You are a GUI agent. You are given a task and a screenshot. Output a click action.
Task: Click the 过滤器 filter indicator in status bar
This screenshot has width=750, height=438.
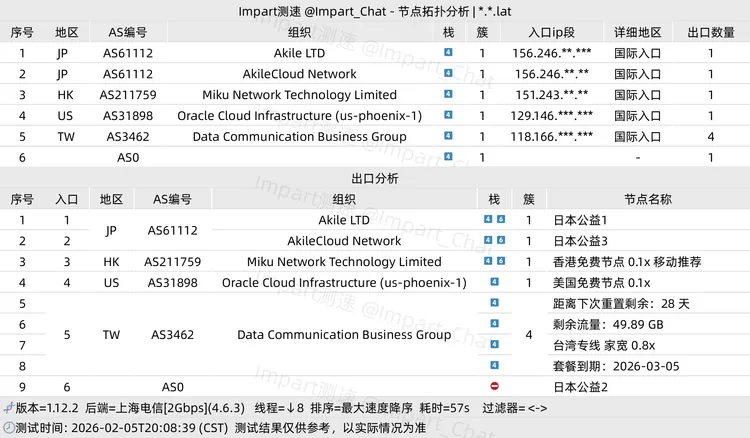coord(515,408)
